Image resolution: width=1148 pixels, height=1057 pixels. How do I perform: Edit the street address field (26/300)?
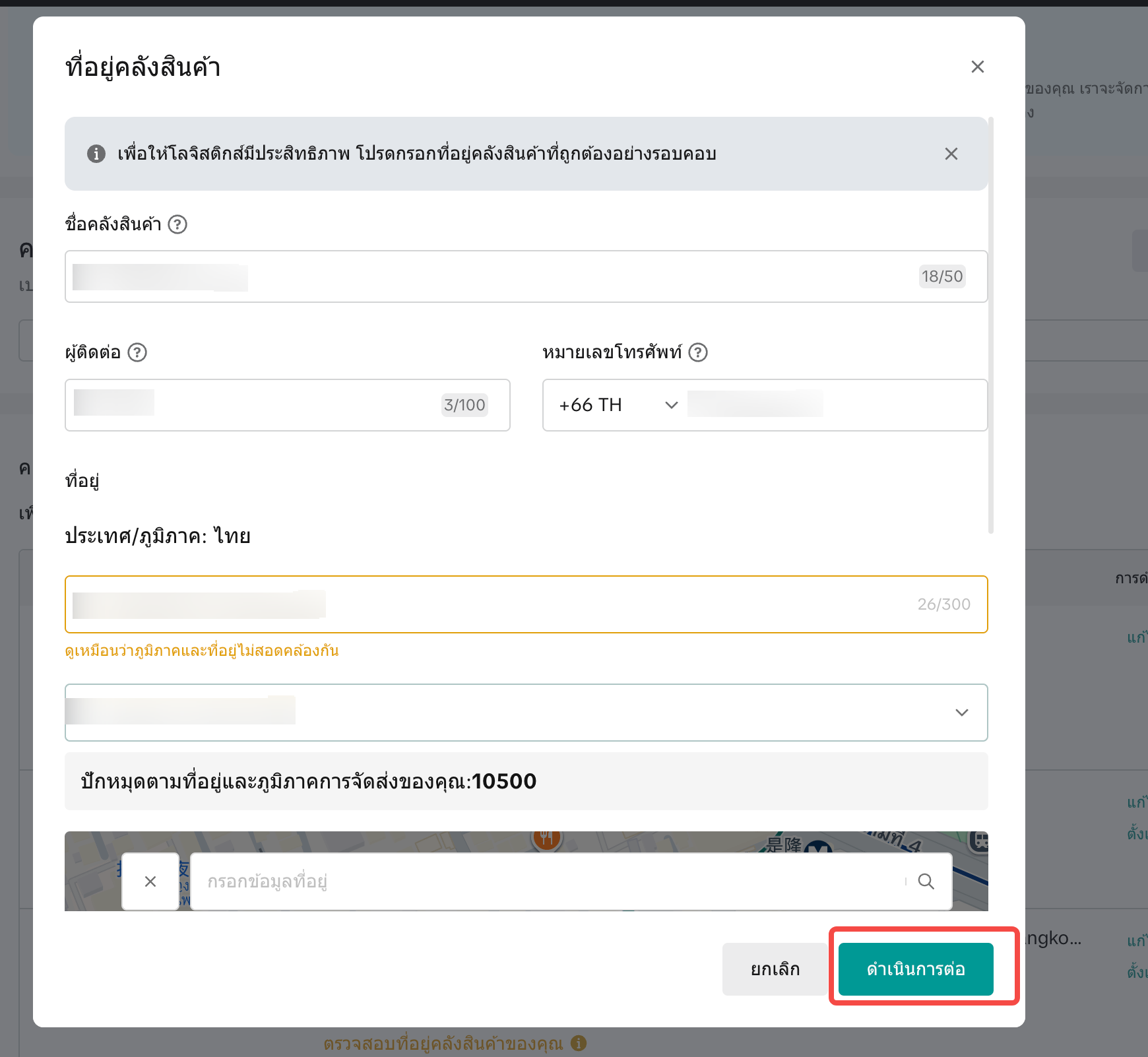coord(526,604)
